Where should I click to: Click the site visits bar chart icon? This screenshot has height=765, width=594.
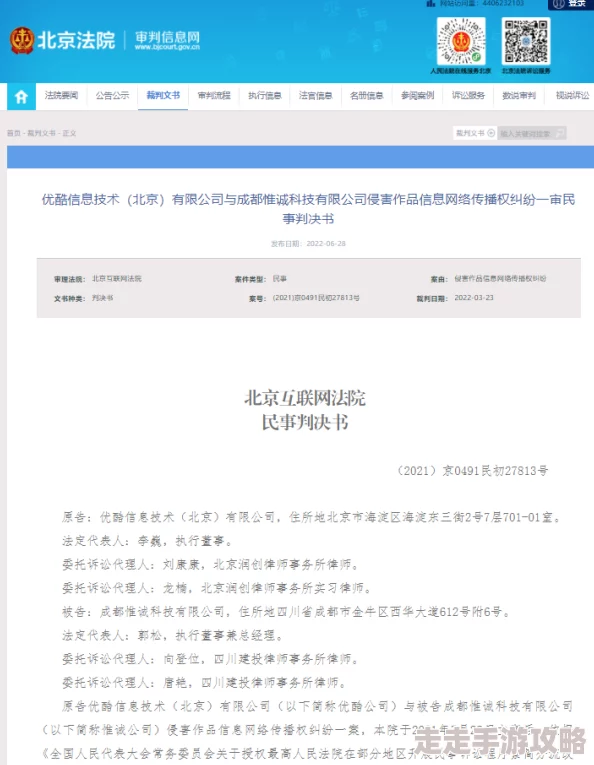[x=431, y=3]
